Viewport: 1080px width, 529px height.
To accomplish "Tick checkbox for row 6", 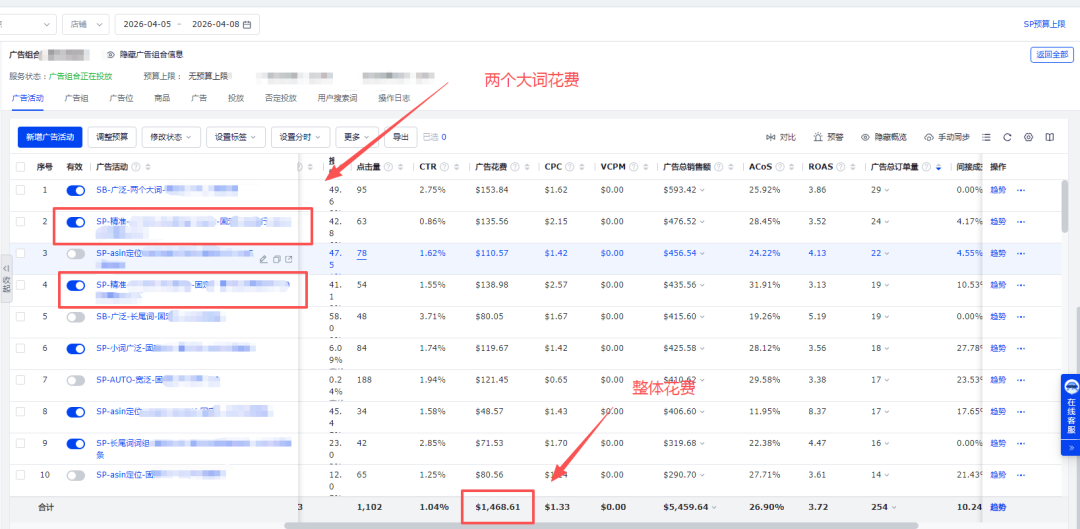I will tap(21, 349).
